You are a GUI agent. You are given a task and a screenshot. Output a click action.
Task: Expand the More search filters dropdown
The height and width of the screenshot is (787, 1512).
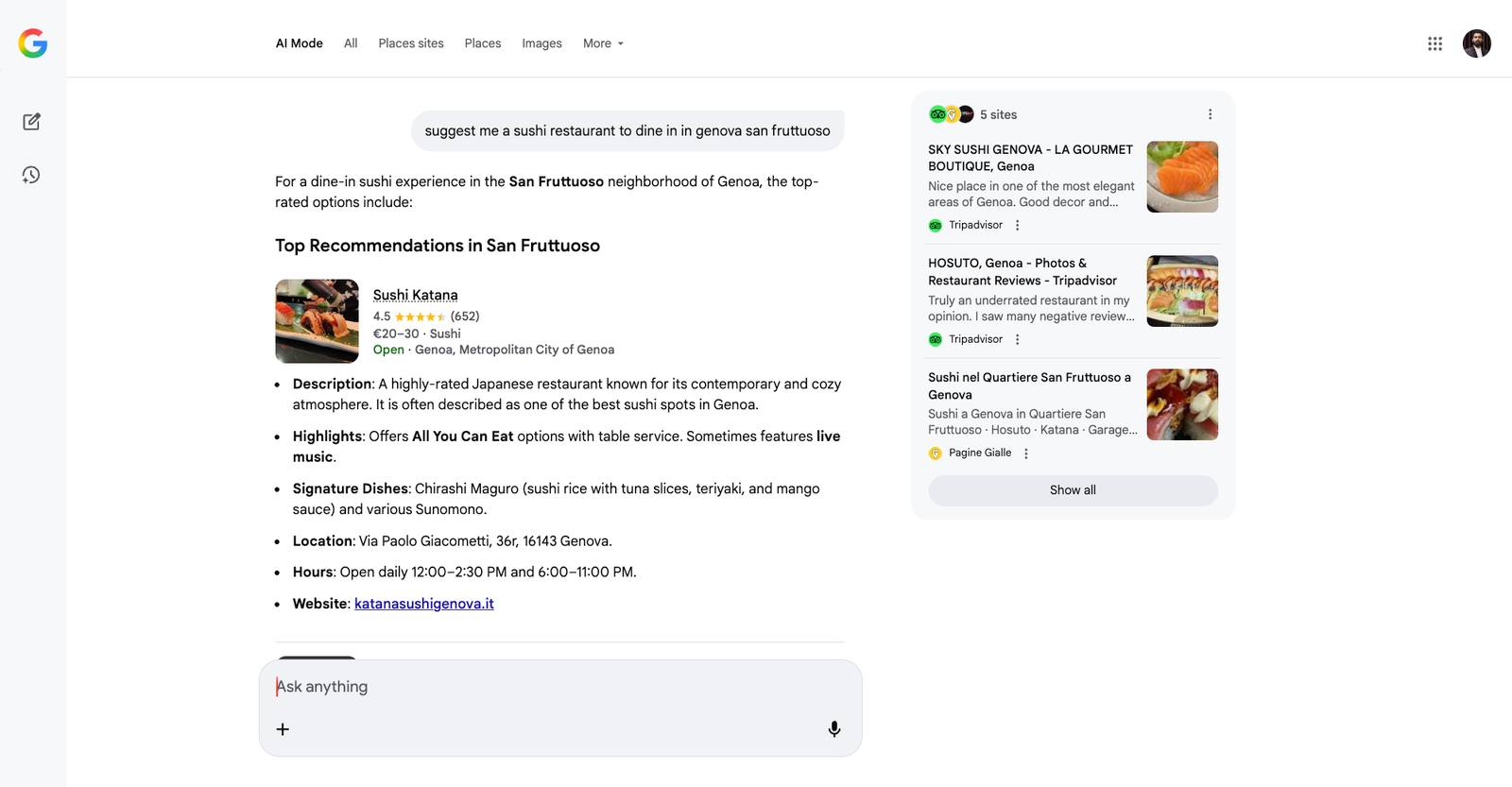click(603, 43)
